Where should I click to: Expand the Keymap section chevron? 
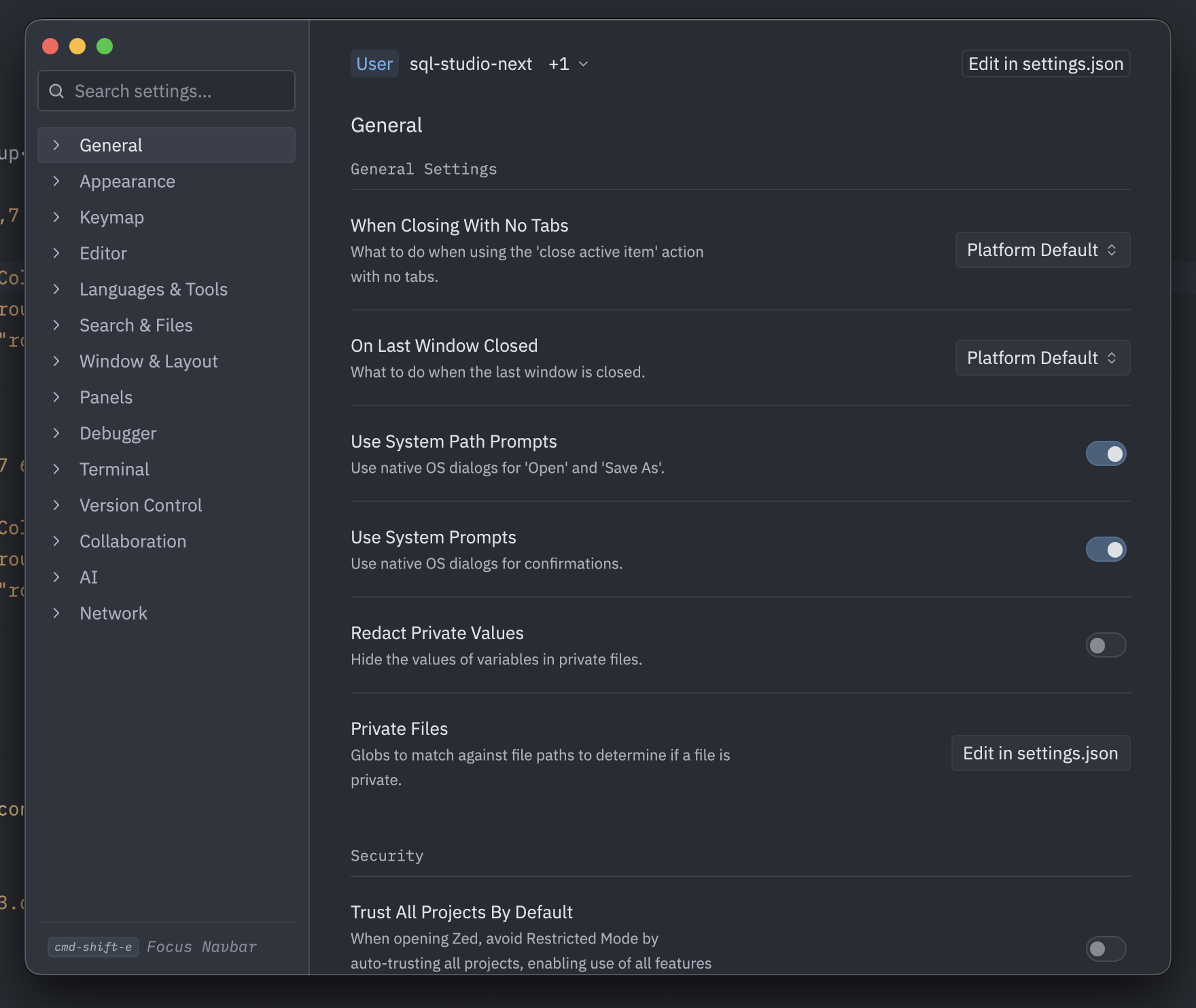coord(56,217)
